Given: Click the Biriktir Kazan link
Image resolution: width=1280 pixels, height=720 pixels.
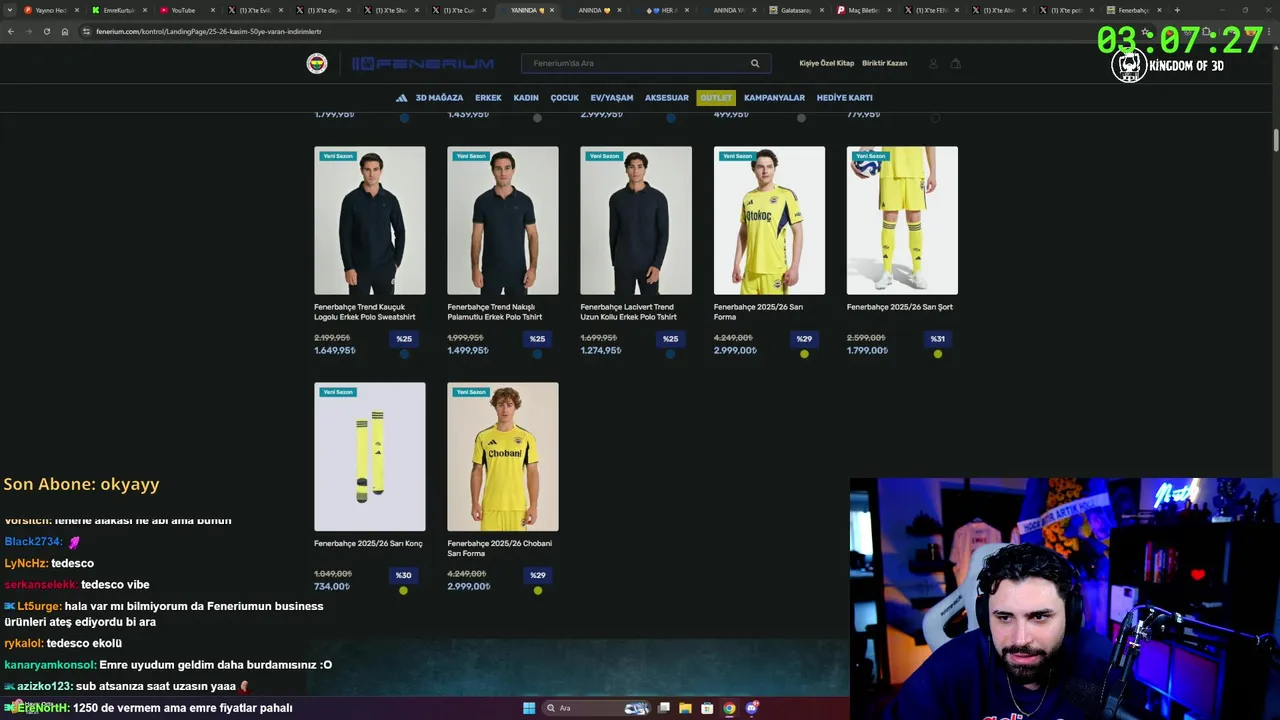Looking at the screenshot, I should 884,63.
